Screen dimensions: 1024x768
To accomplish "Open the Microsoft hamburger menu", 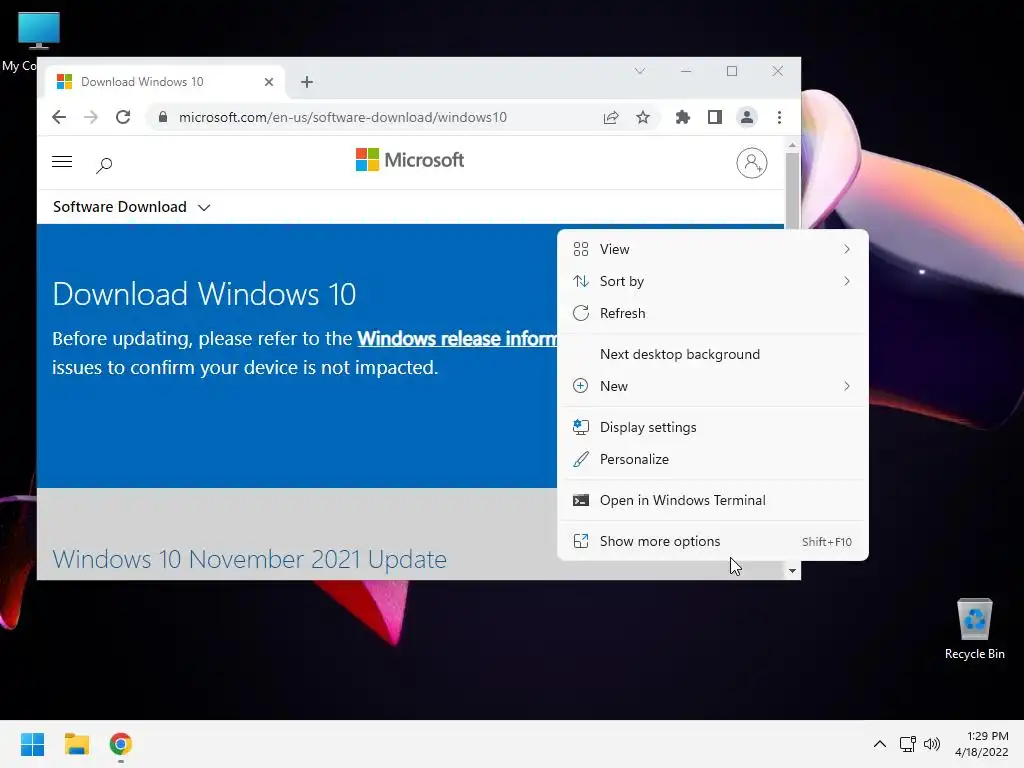I will tap(62, 162).
